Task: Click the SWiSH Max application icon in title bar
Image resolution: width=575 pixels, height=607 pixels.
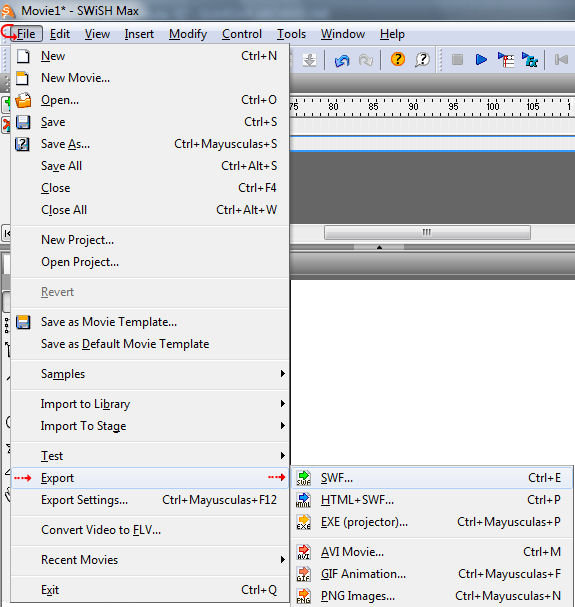Action: (x=9, y=10)
